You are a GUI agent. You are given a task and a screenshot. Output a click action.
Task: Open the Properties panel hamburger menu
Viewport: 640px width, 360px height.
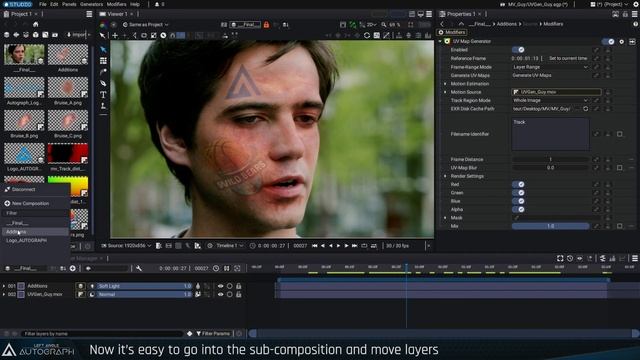635,14
